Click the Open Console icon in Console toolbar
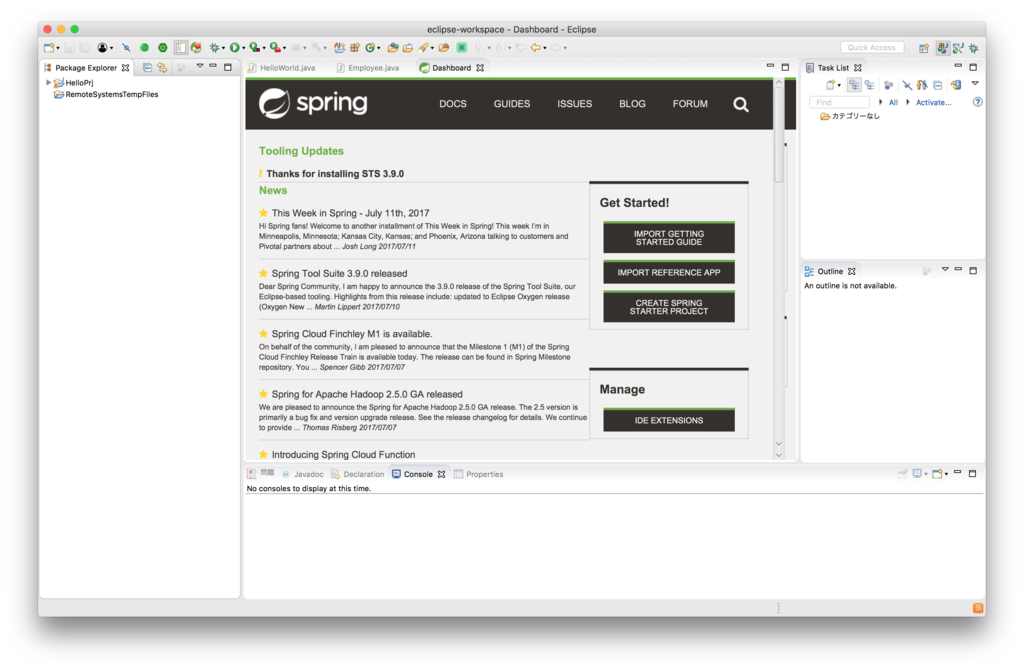The height and width of the screenshot is (671, 1024). tap(937, 474)
